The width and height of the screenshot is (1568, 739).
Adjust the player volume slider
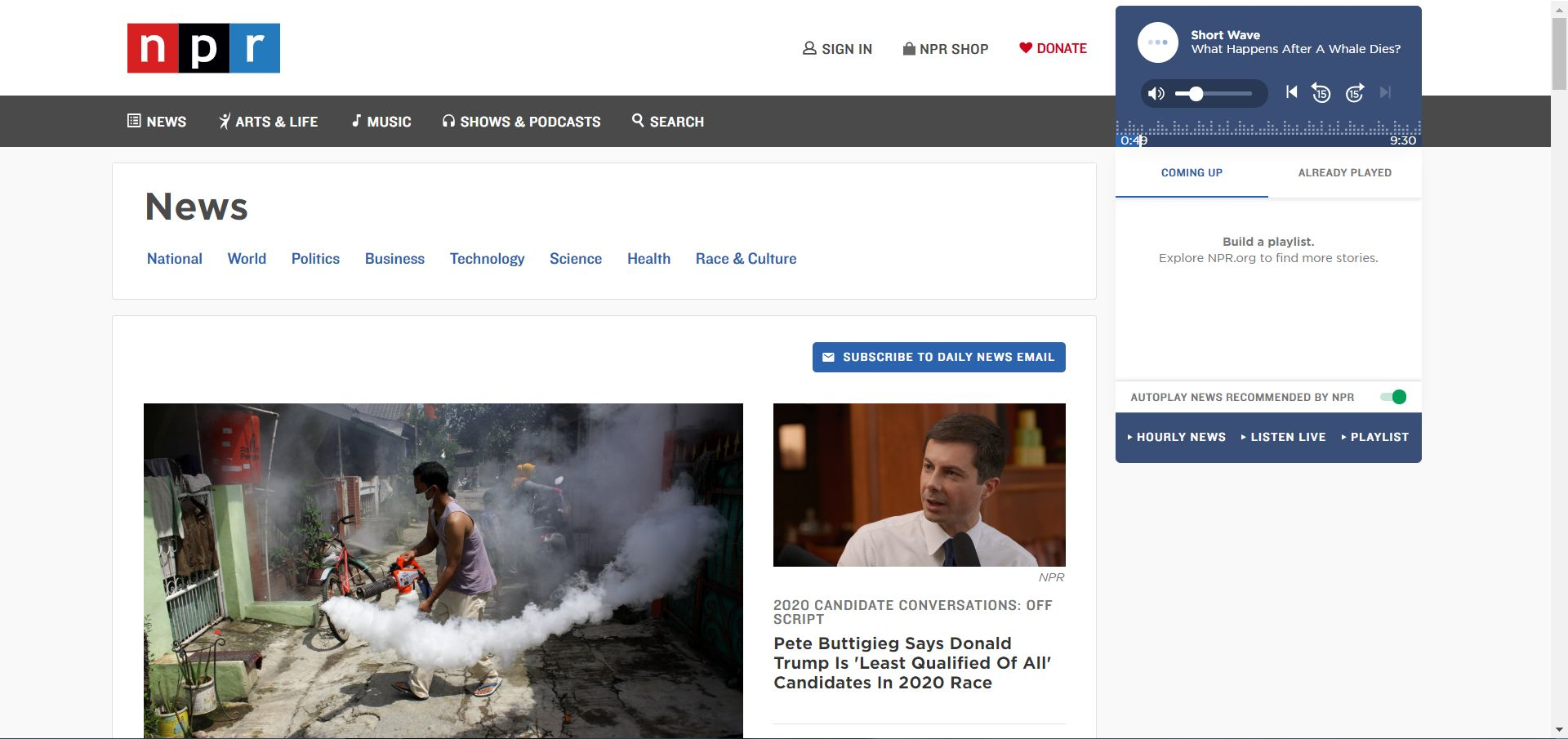[1214, 94]
